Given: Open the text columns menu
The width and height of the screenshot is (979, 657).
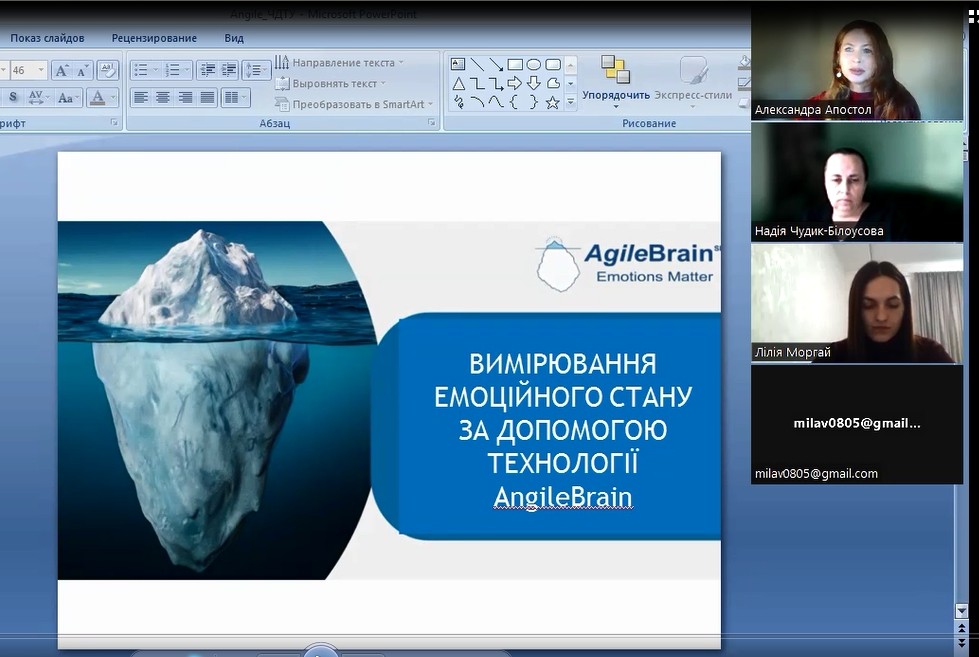Looking at the screenshot, I should pos(235,97).
